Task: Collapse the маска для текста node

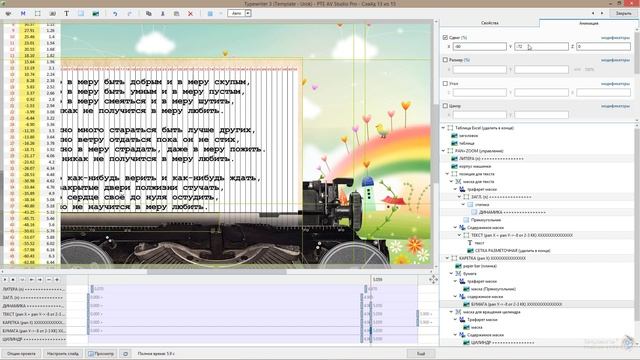Action: tap(451, 181)
